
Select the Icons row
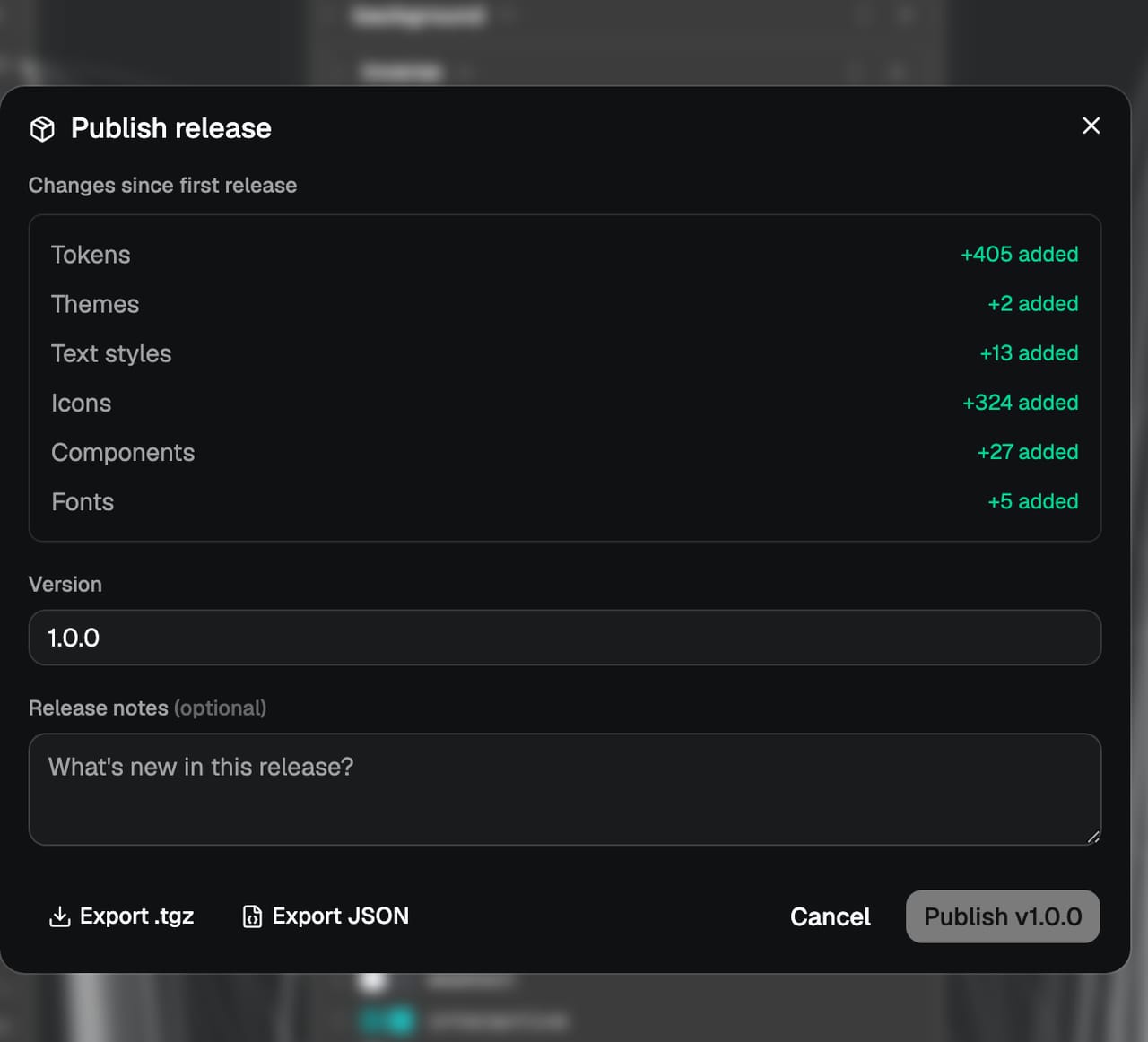(565, 403)
